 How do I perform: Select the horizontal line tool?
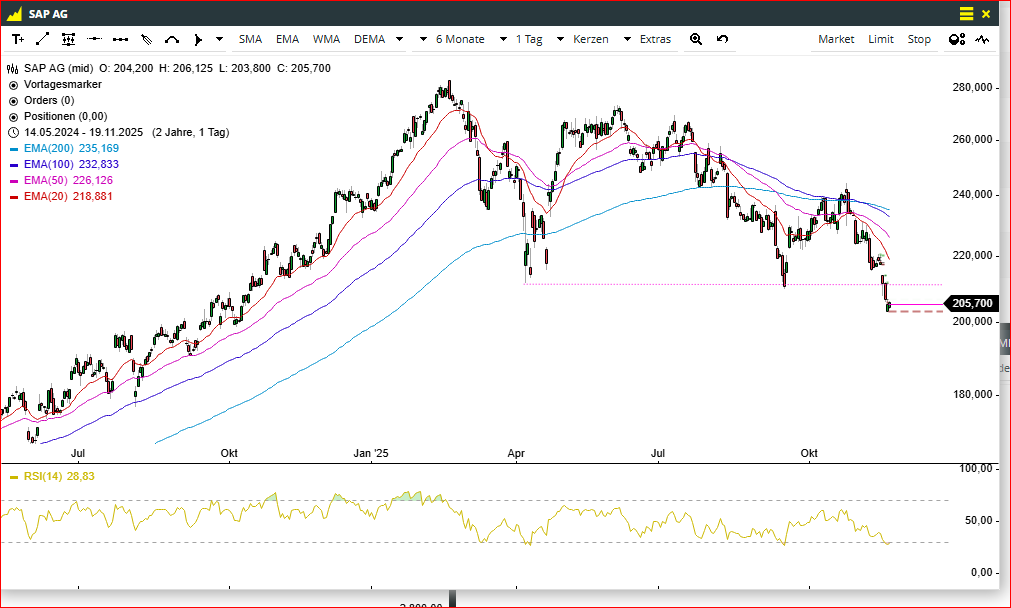point(95,39)
